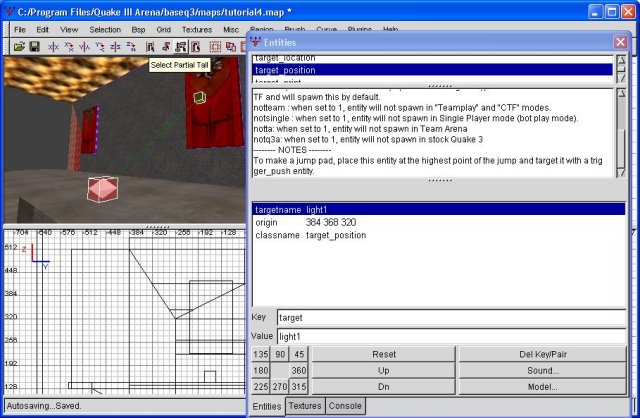Open the View menu

pos(69,30)
